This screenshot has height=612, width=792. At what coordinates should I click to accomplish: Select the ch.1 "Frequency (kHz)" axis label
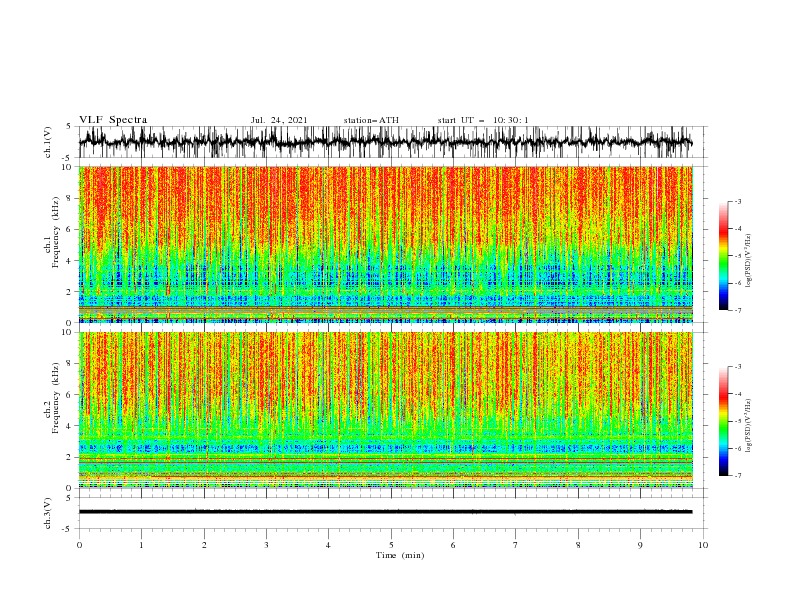(55, 232)
